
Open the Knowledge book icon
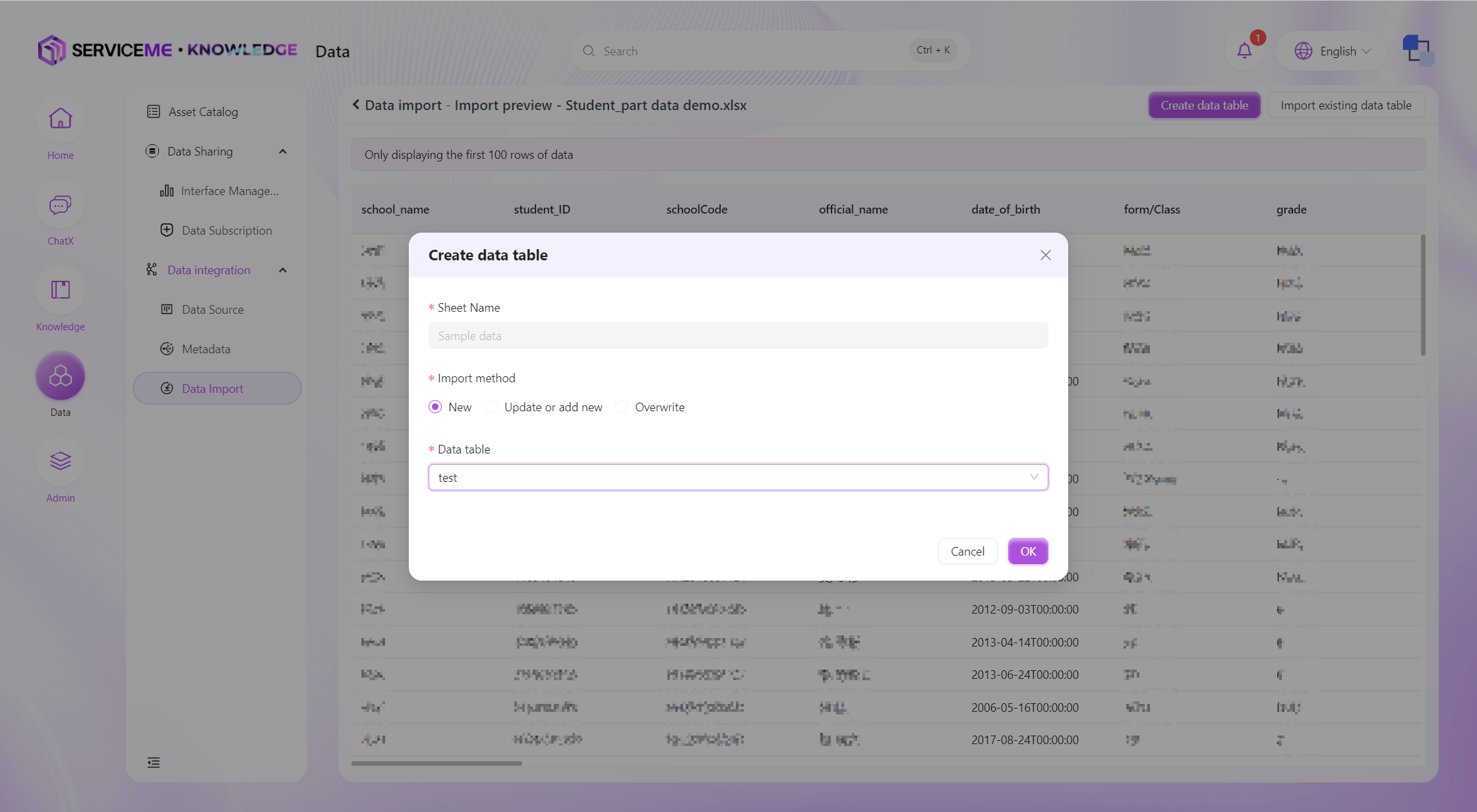click(x=60, y=291)
